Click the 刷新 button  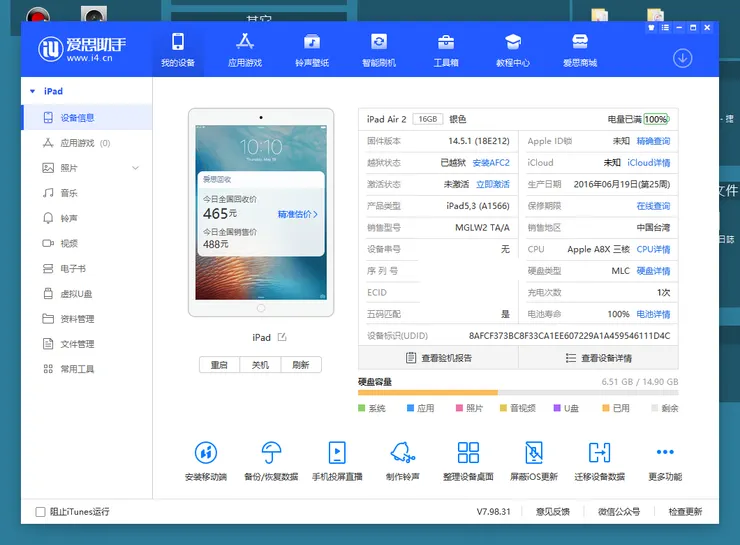tap(301, 365)
